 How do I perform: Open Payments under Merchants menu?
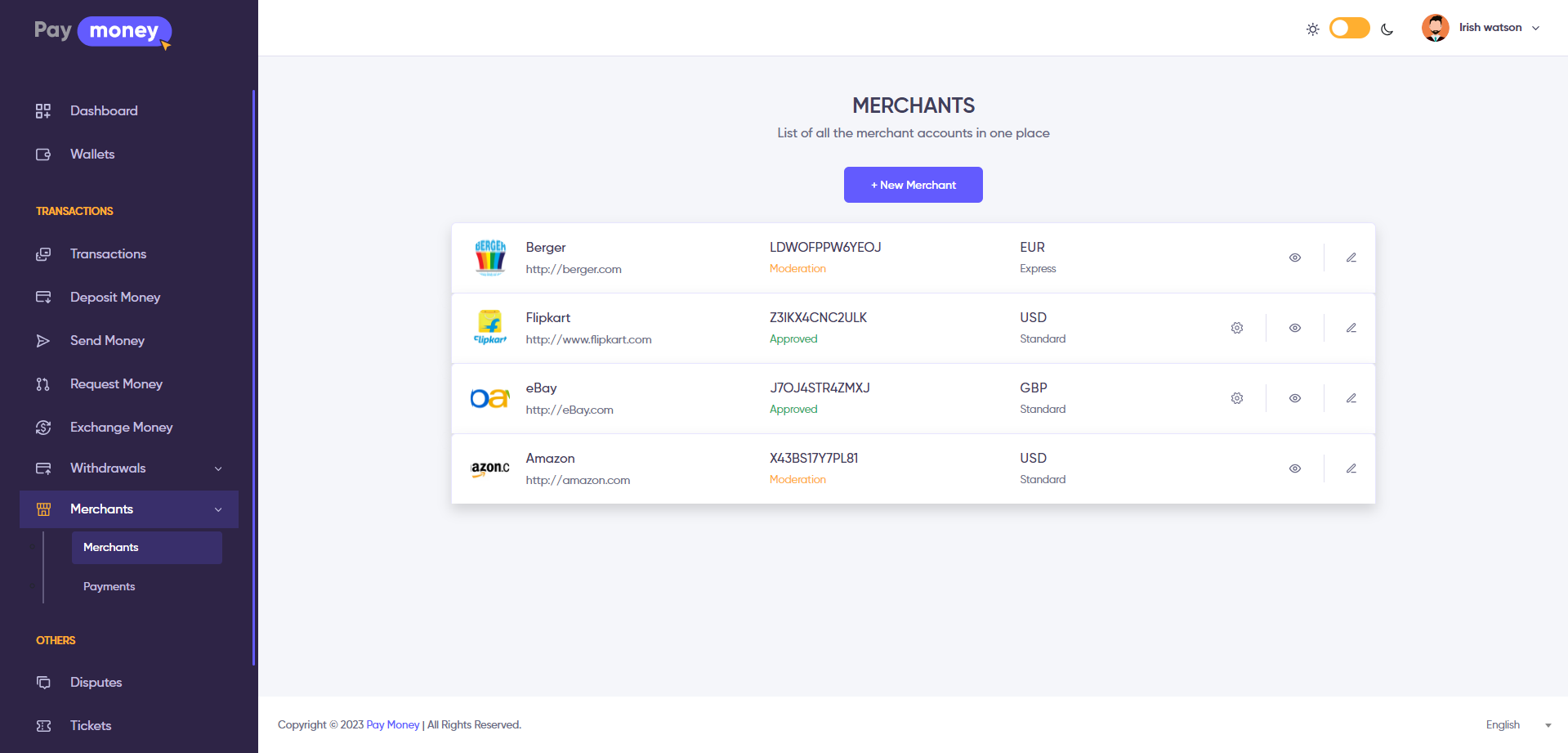point(109,586)
